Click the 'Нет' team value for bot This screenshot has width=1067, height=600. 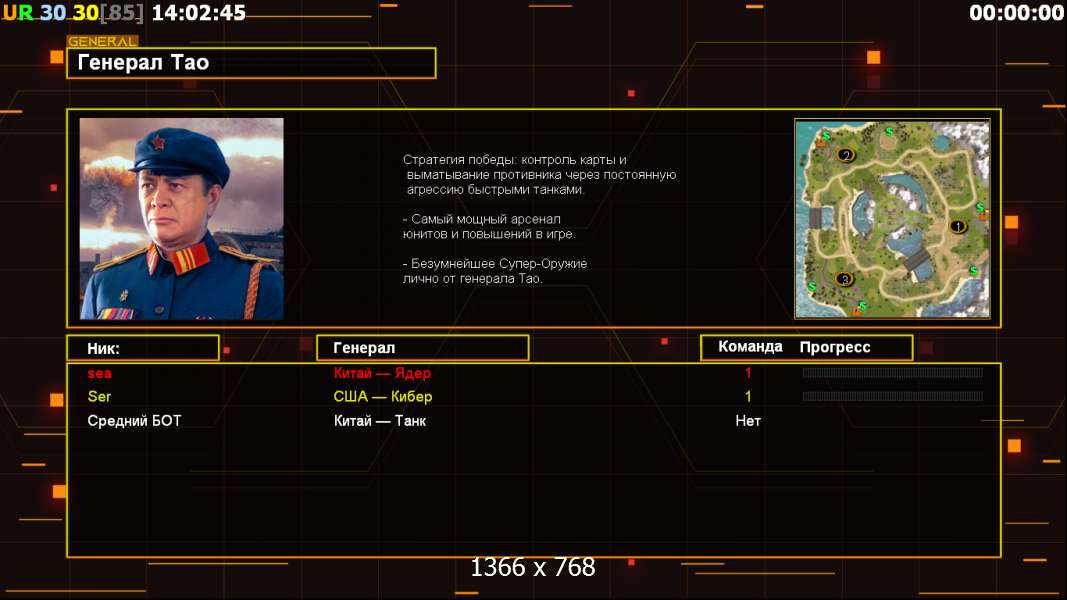click(x=748, y=420)
